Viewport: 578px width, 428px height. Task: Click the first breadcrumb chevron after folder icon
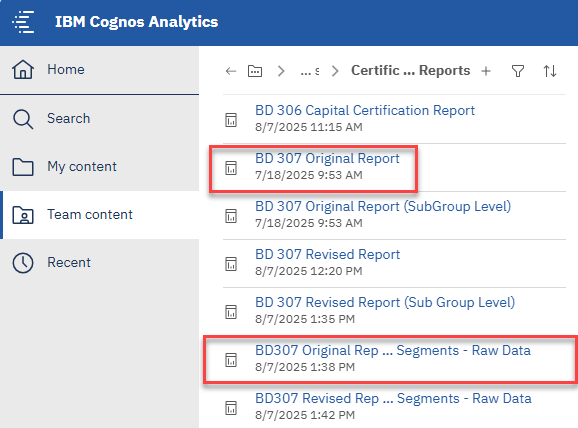click(281, 71)
